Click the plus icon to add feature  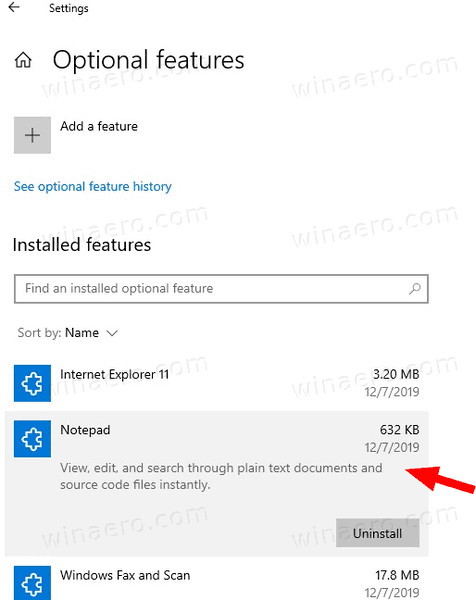point(32,135)
